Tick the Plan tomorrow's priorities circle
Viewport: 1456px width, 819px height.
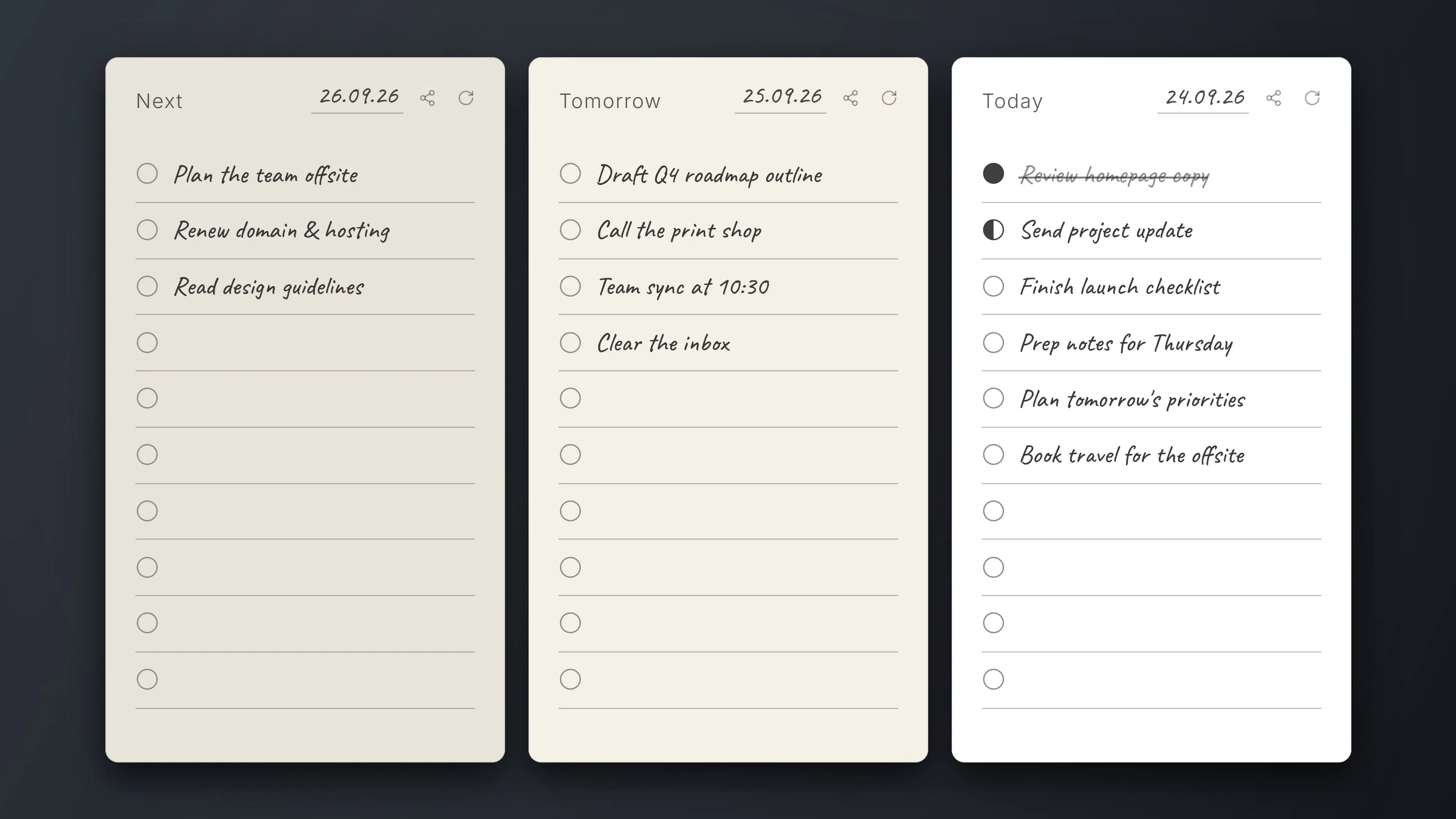coord(993,399)
